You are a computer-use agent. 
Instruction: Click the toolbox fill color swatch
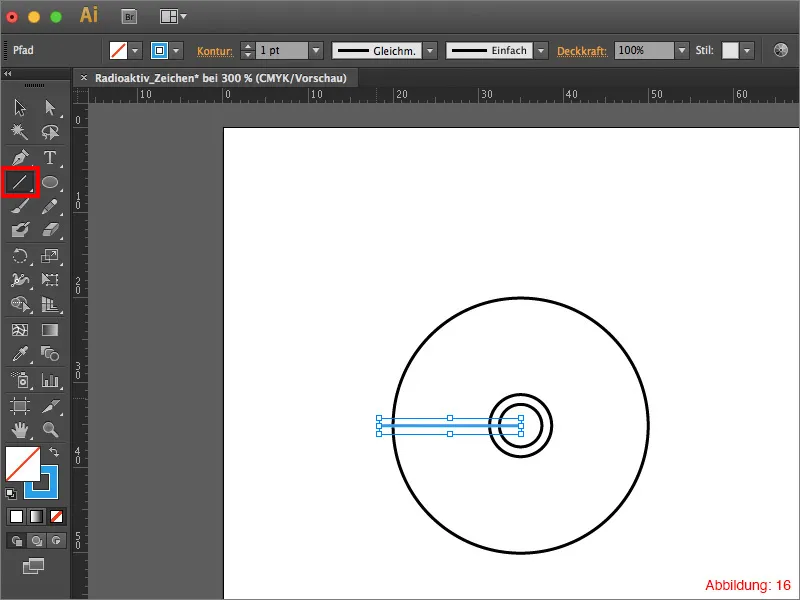tap(22, 464)
